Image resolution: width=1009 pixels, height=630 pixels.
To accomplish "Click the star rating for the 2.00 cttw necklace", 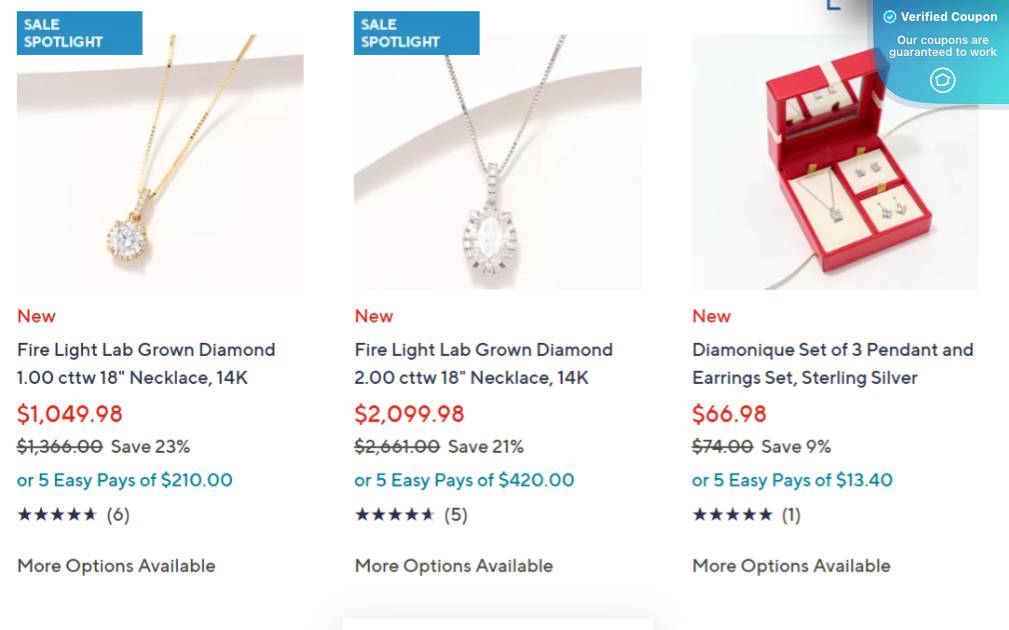I will (394, 514).
